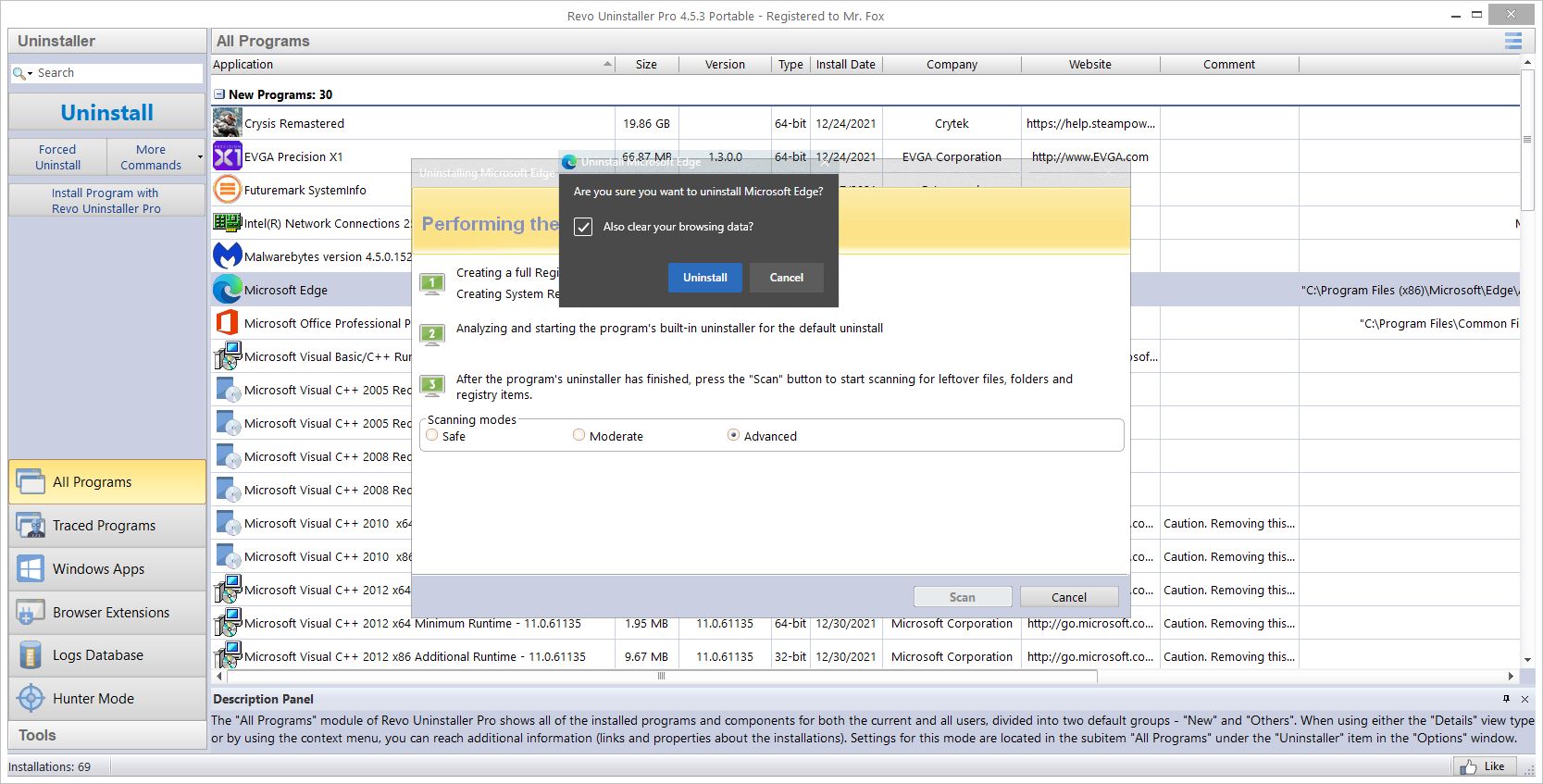Pin the Description Panel
1543x784 pixels.
click(1506, 699)
